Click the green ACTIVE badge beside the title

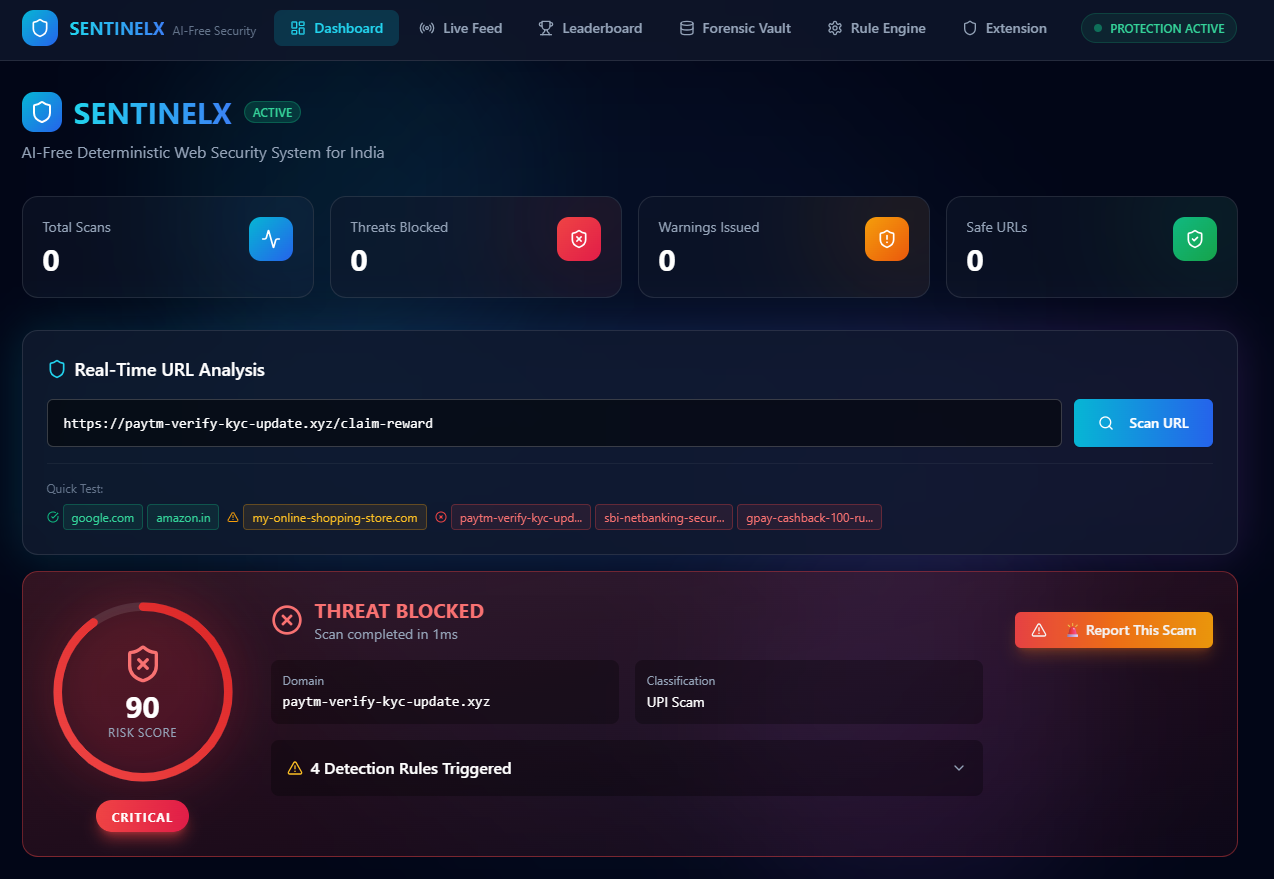coord(272,113)
